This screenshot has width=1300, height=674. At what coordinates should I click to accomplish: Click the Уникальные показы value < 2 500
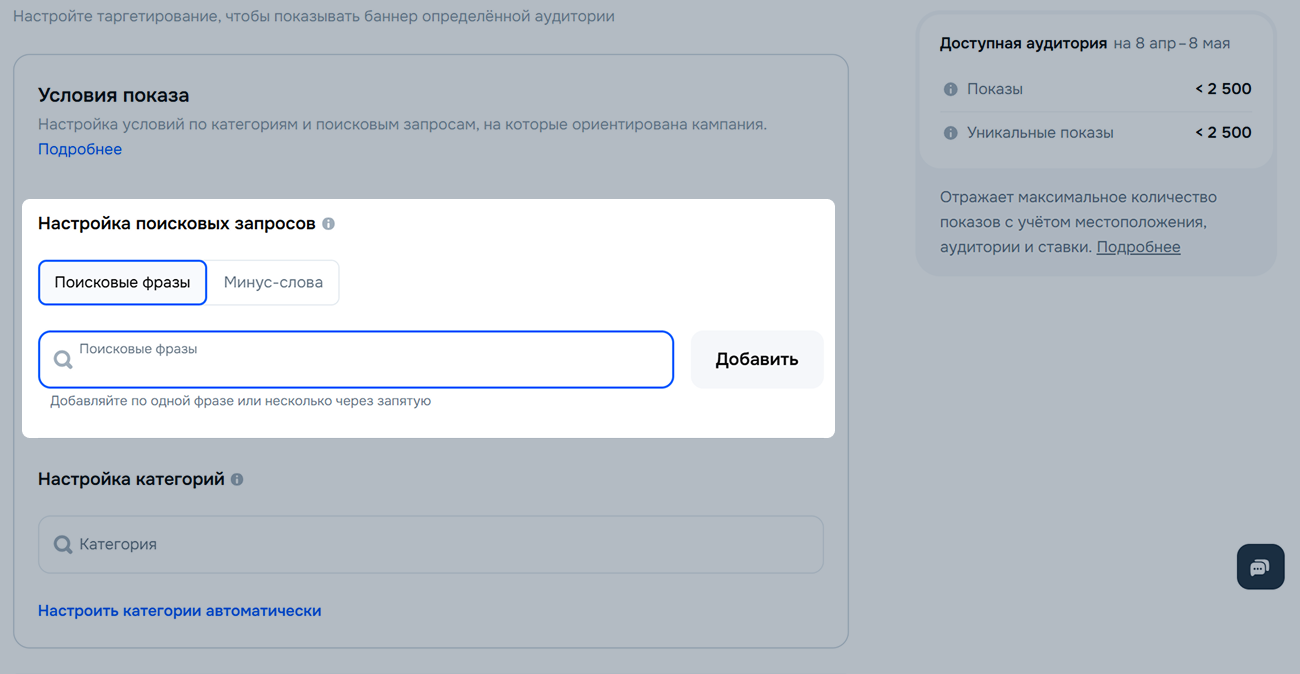[x=1223, y=133]
